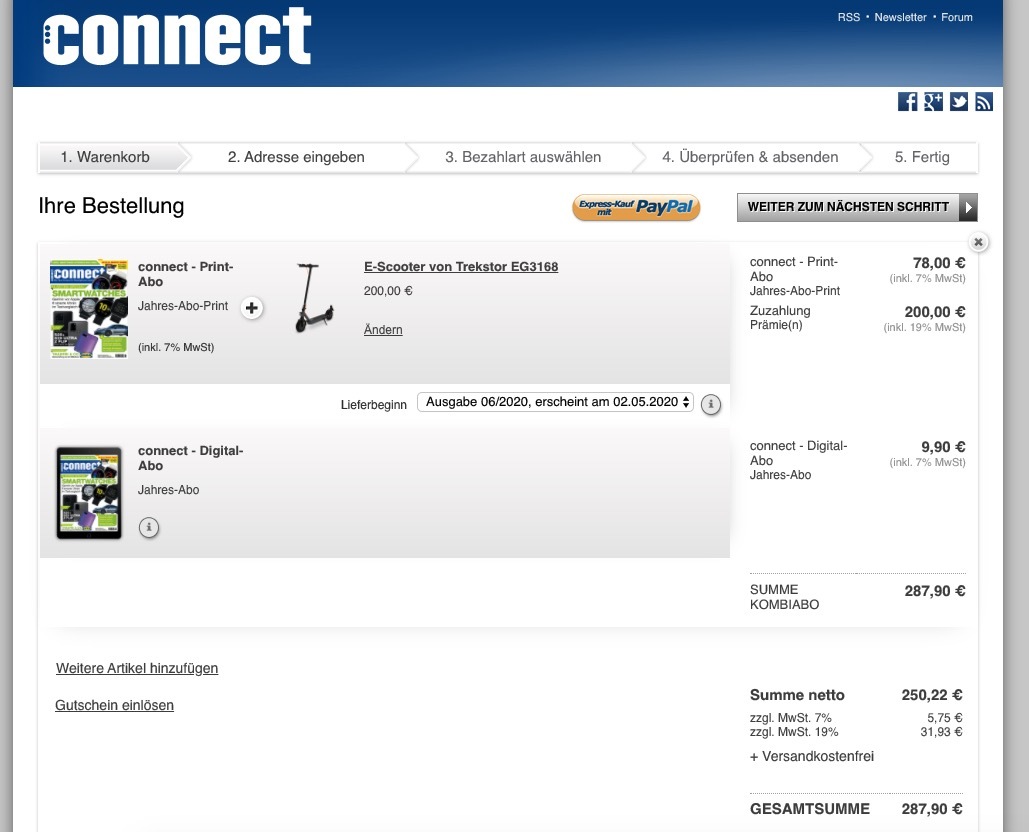Screen dimensions: 1029x832
Task: Click the Lieferbeginn label
Action: pos(373,405)
